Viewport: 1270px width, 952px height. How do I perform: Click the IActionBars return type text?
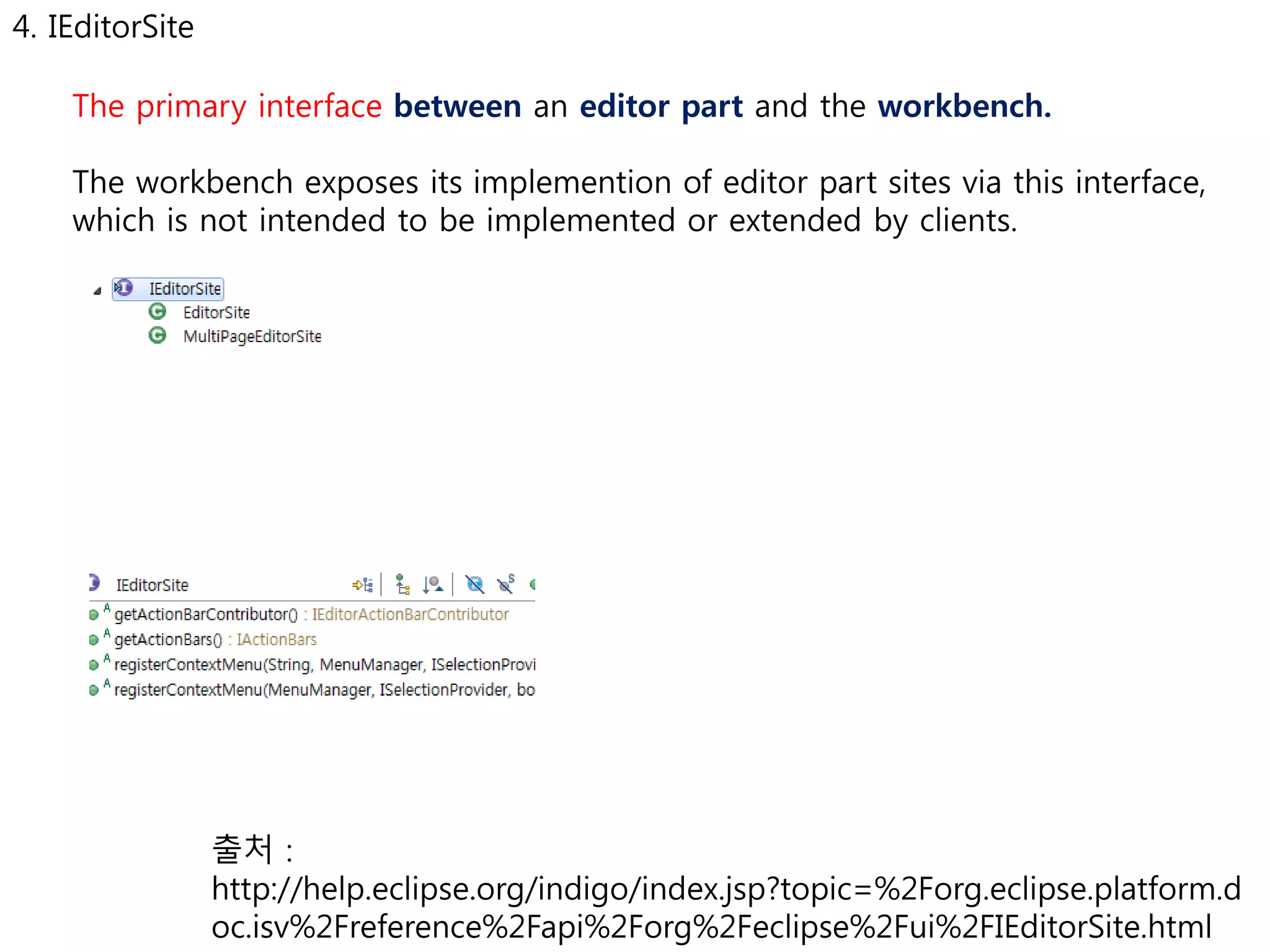pos(277,640)
